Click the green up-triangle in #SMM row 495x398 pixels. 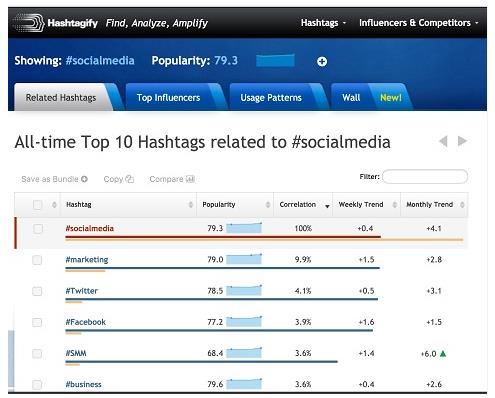443,353
